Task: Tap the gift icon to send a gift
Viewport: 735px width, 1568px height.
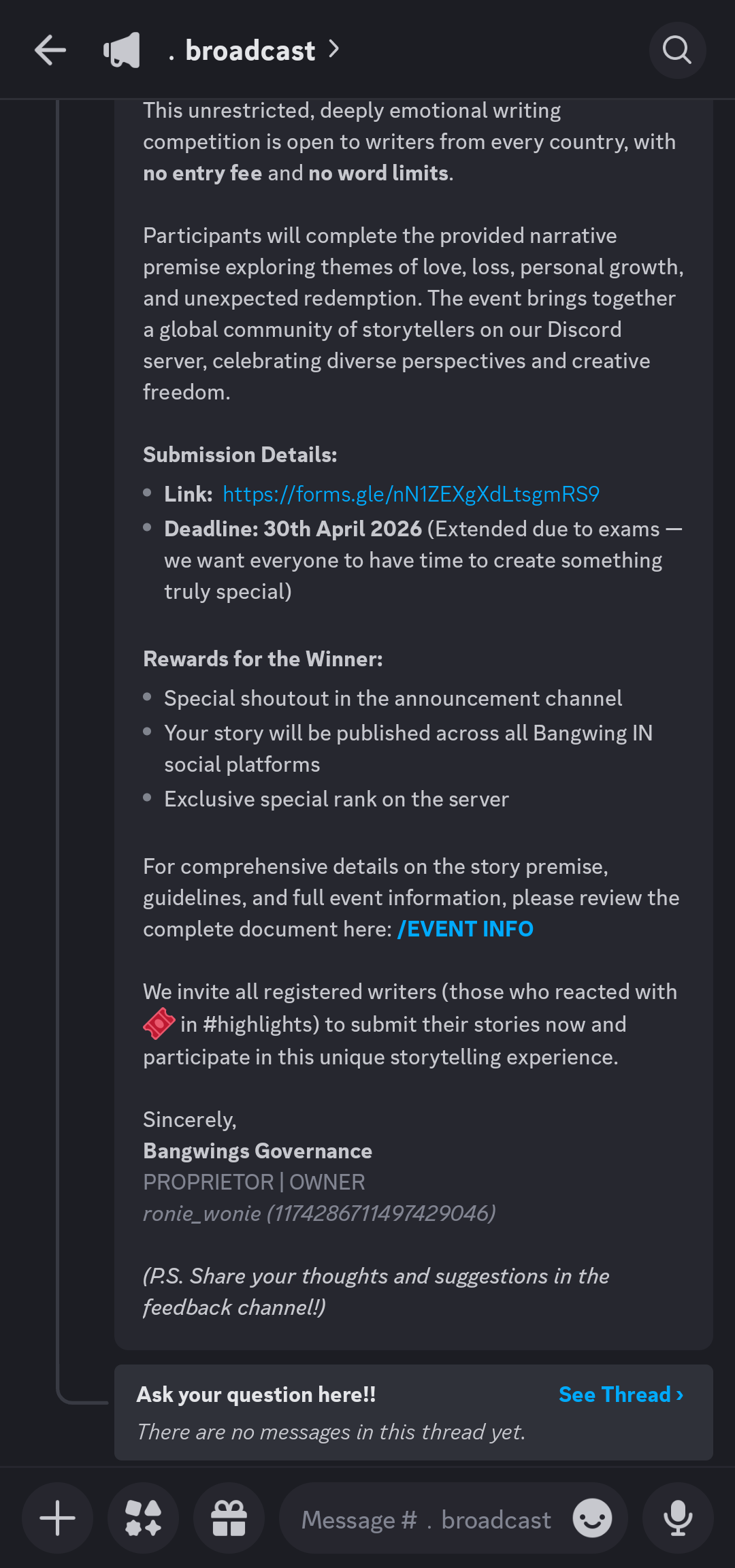Action: click(229, 1519)
